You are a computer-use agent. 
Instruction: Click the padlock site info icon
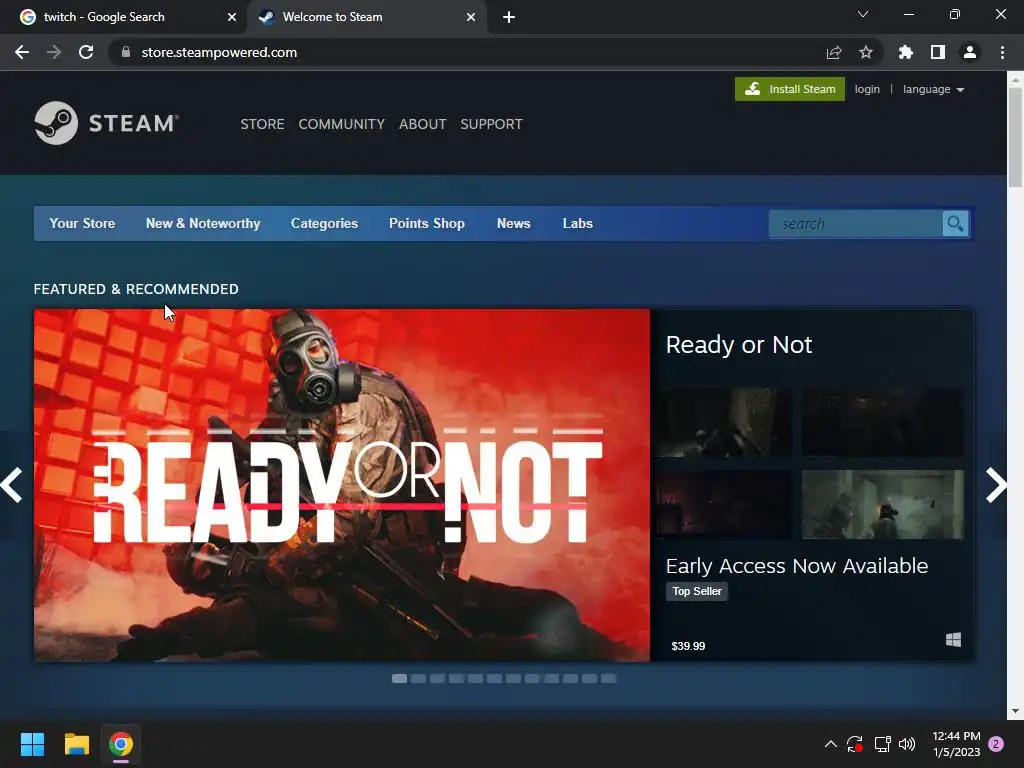pos(126,52)
